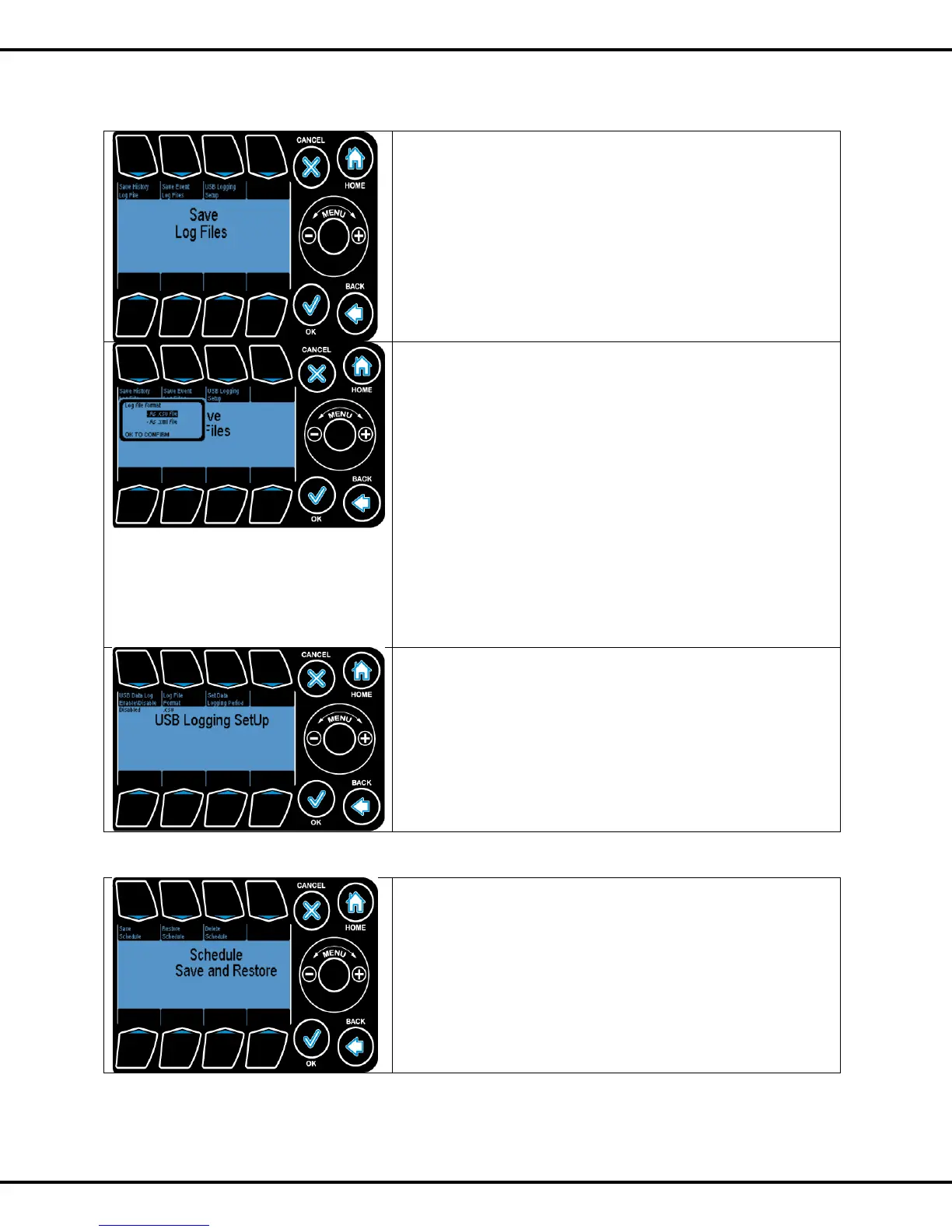Click MENU dial center on Save Log Files panel

click(334, 236)
